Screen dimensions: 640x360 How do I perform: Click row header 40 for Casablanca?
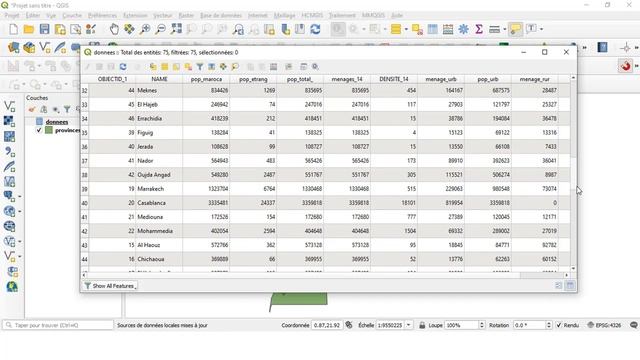click(84, 203)
